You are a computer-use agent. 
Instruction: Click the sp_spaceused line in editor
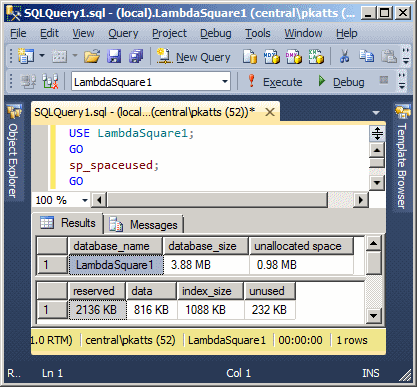pyautogui.click(x=114, y=165)
